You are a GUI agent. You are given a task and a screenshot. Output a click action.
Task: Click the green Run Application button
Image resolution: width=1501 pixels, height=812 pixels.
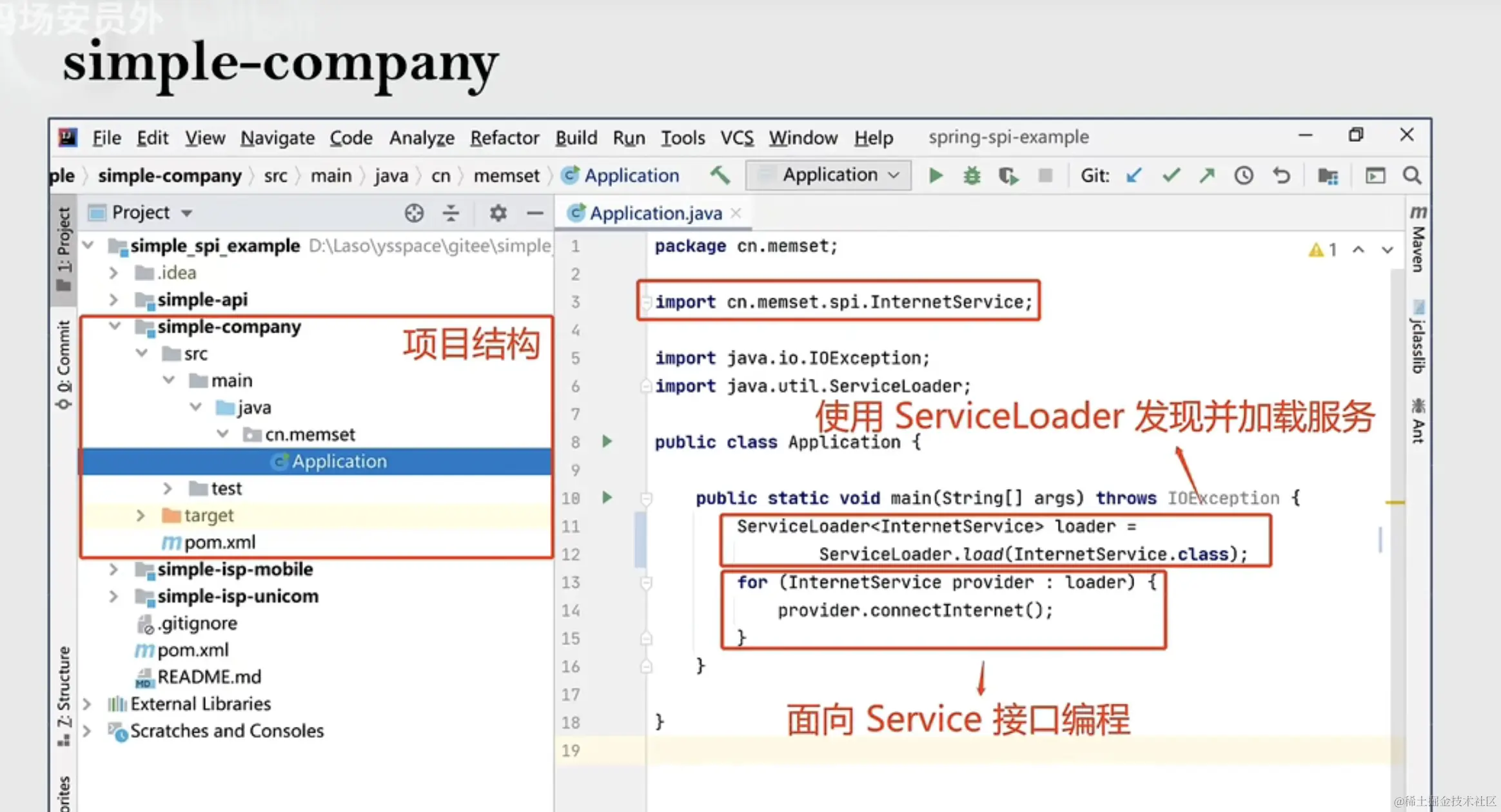click(936, 175)
